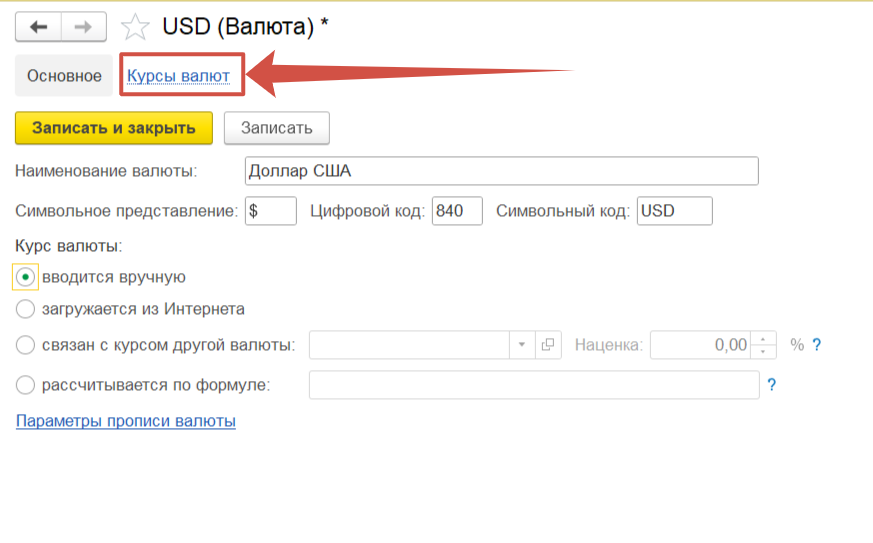The height and width of the screenshot is (543, 873).
Task: Click the forward navigation arrow
Action: tap(84, 27)
